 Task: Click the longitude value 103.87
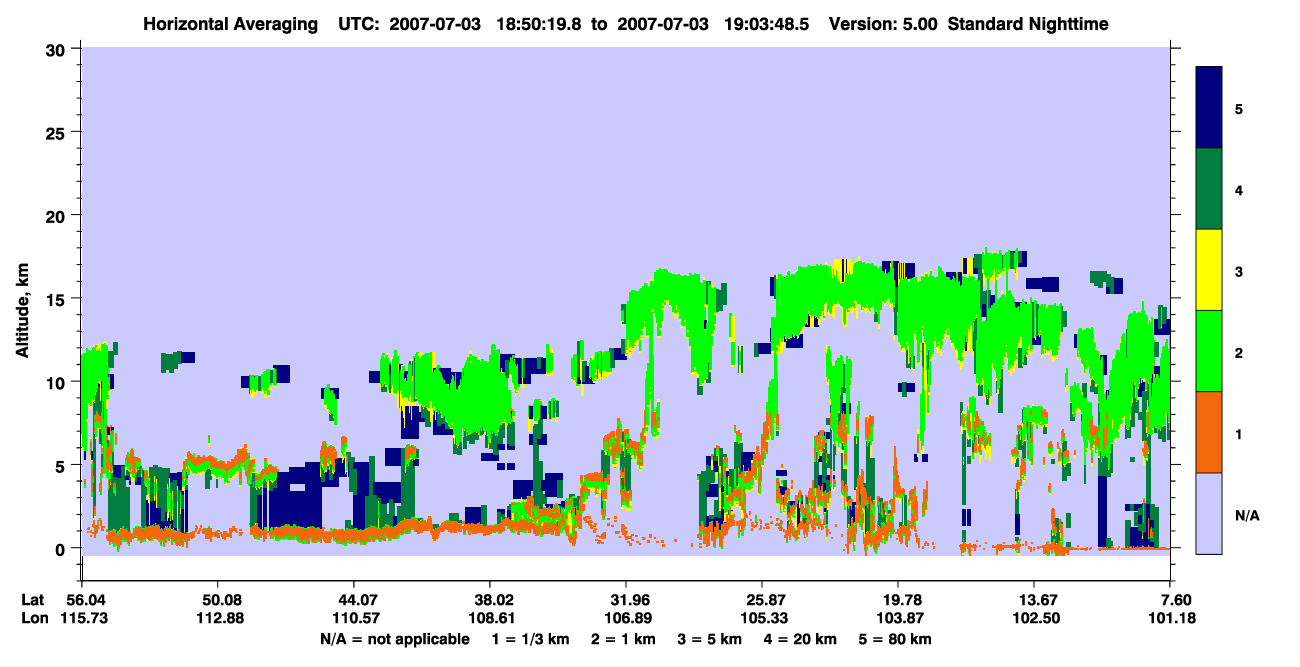click(x=898, y=618)
